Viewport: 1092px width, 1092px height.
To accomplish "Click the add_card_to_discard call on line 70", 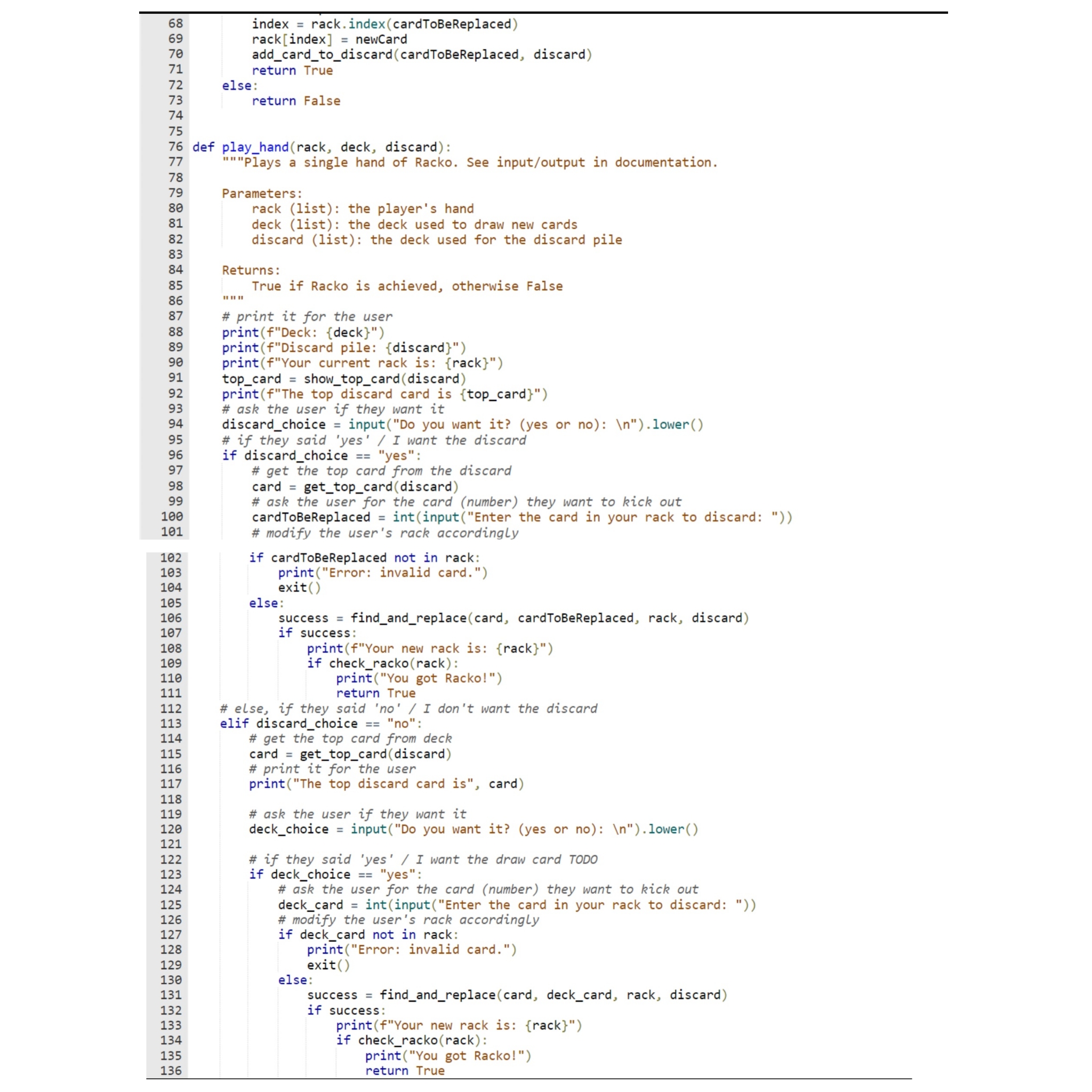I will coord(322,55).
